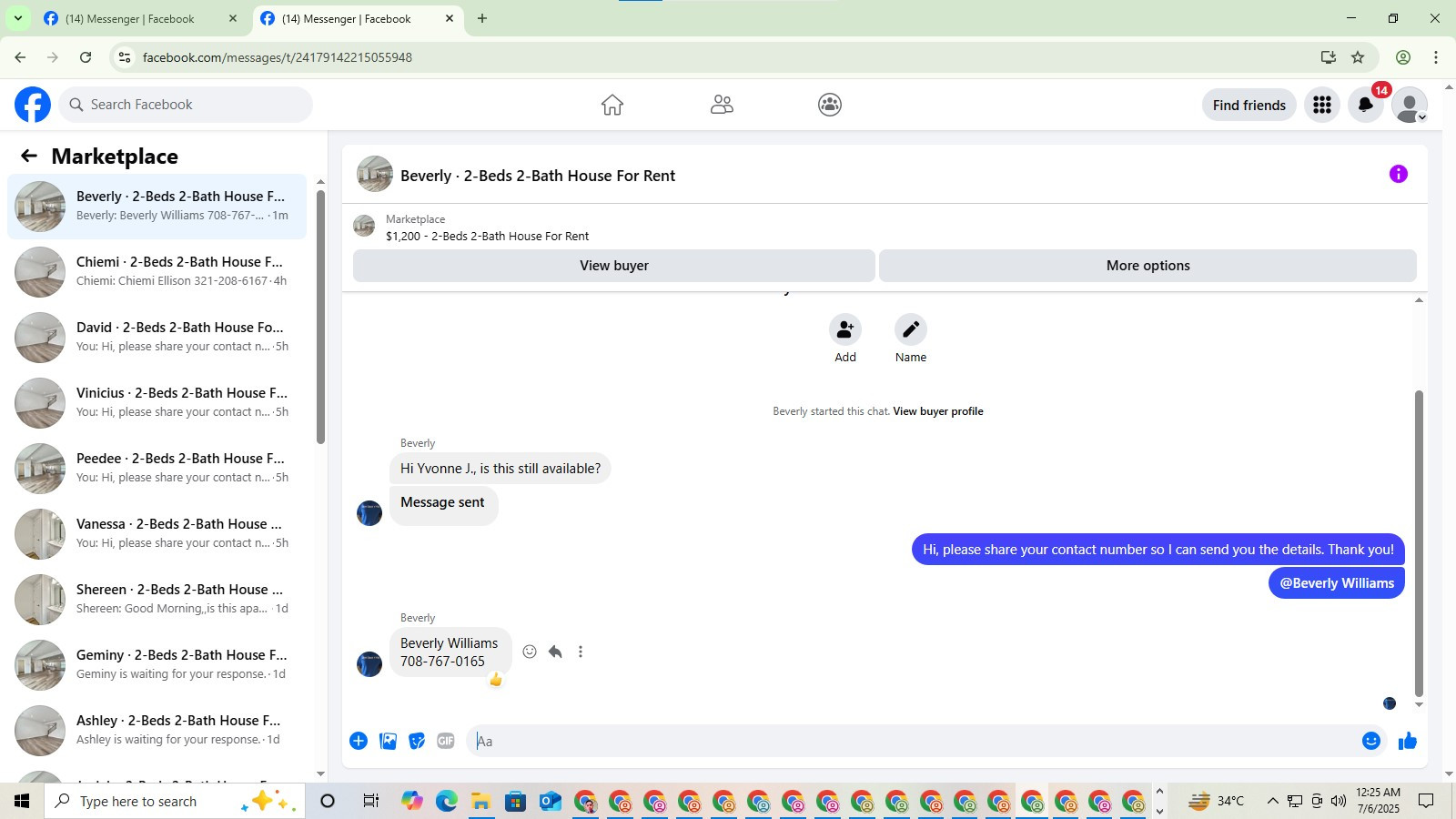Click address bar URL
Viewport: 1456px width, 819px height.
pos(278,57)
